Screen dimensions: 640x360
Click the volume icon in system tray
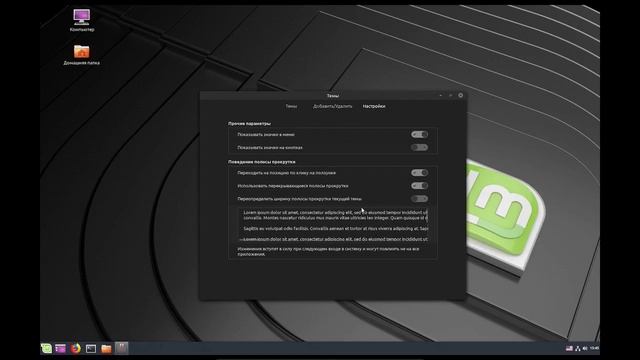[x=585, y=348]
